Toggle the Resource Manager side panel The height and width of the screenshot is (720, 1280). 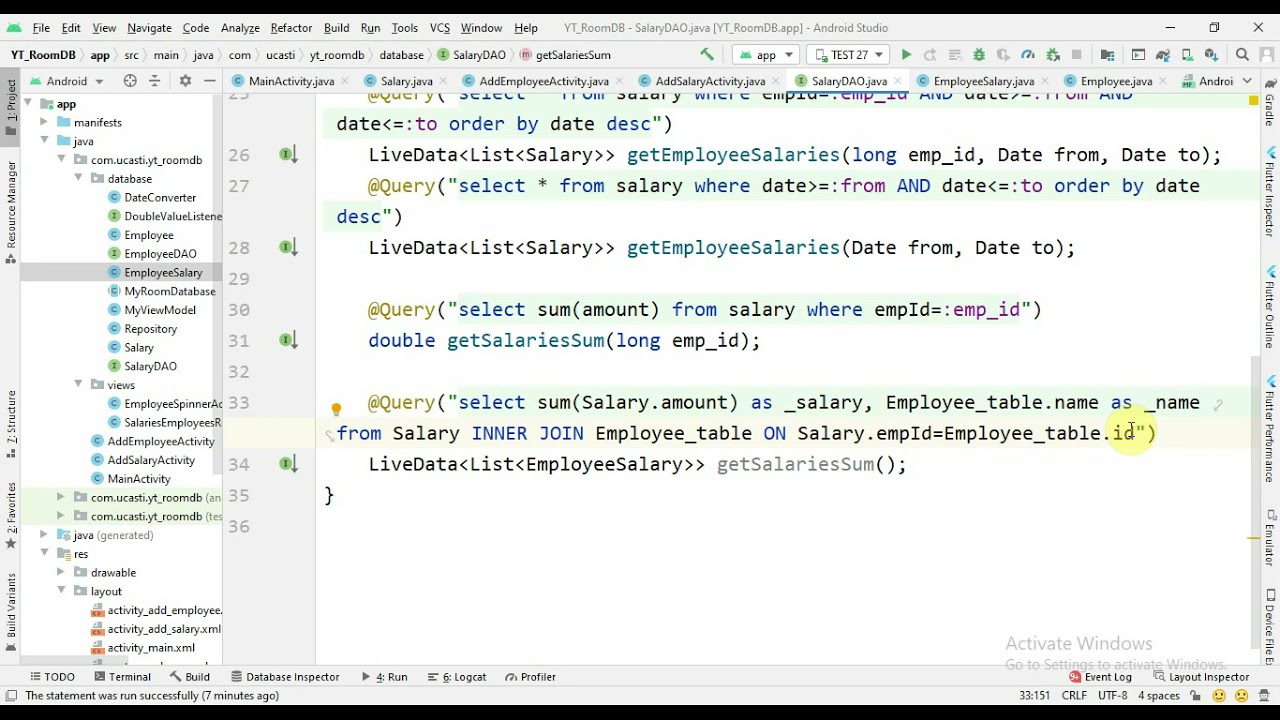click(x=11, y=212)
